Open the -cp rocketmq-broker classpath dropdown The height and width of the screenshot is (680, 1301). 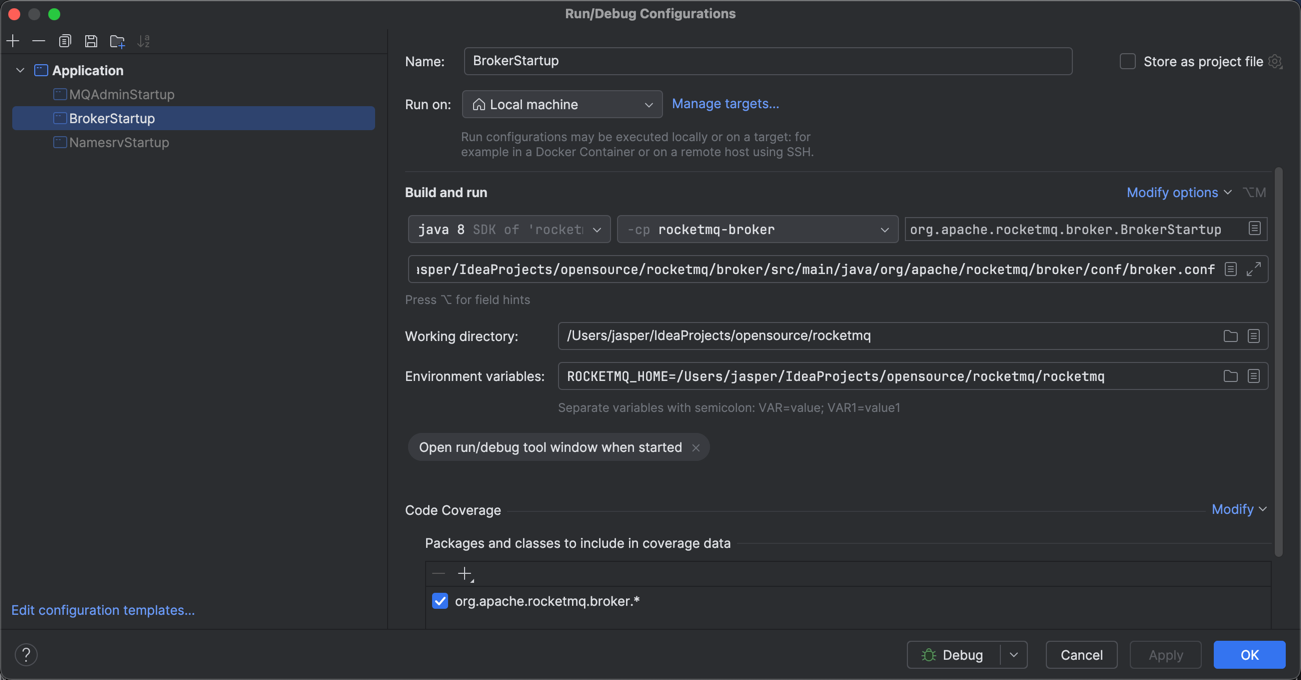757,229
